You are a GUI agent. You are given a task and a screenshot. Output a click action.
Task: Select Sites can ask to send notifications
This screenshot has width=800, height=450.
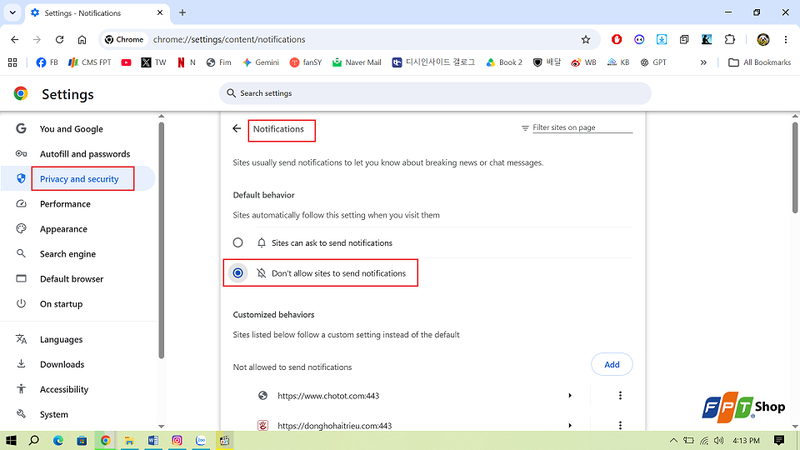[238, 243]
